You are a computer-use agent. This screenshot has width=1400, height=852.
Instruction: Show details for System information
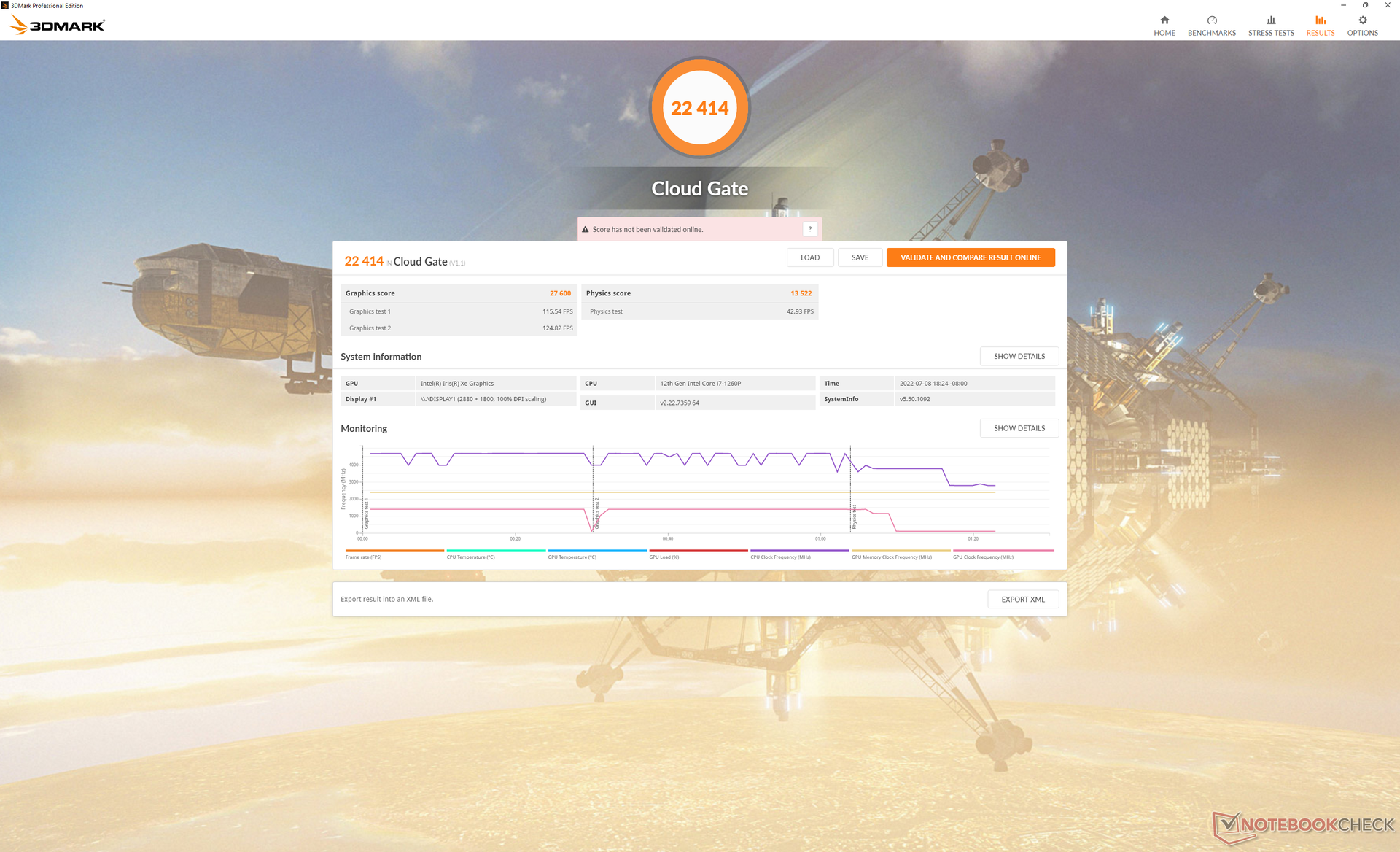click(1019, 356)
